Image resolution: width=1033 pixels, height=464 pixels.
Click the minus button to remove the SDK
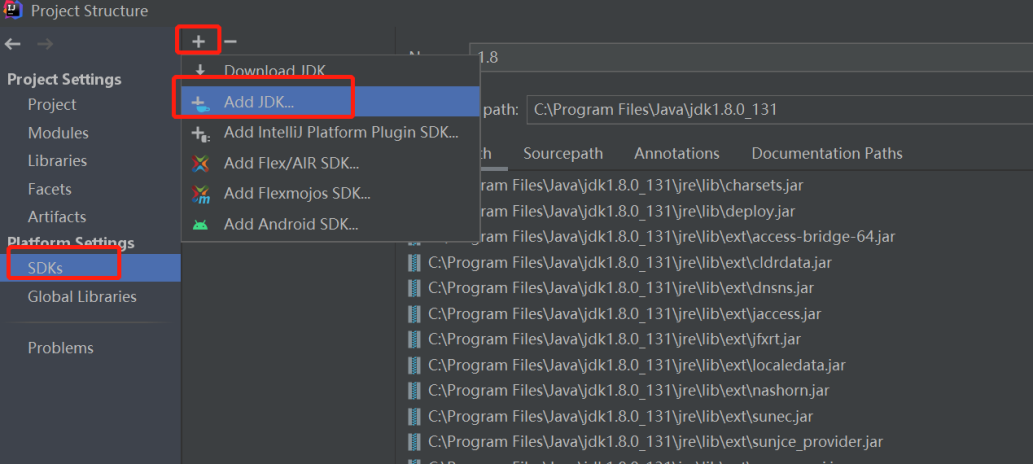point(230,42)
